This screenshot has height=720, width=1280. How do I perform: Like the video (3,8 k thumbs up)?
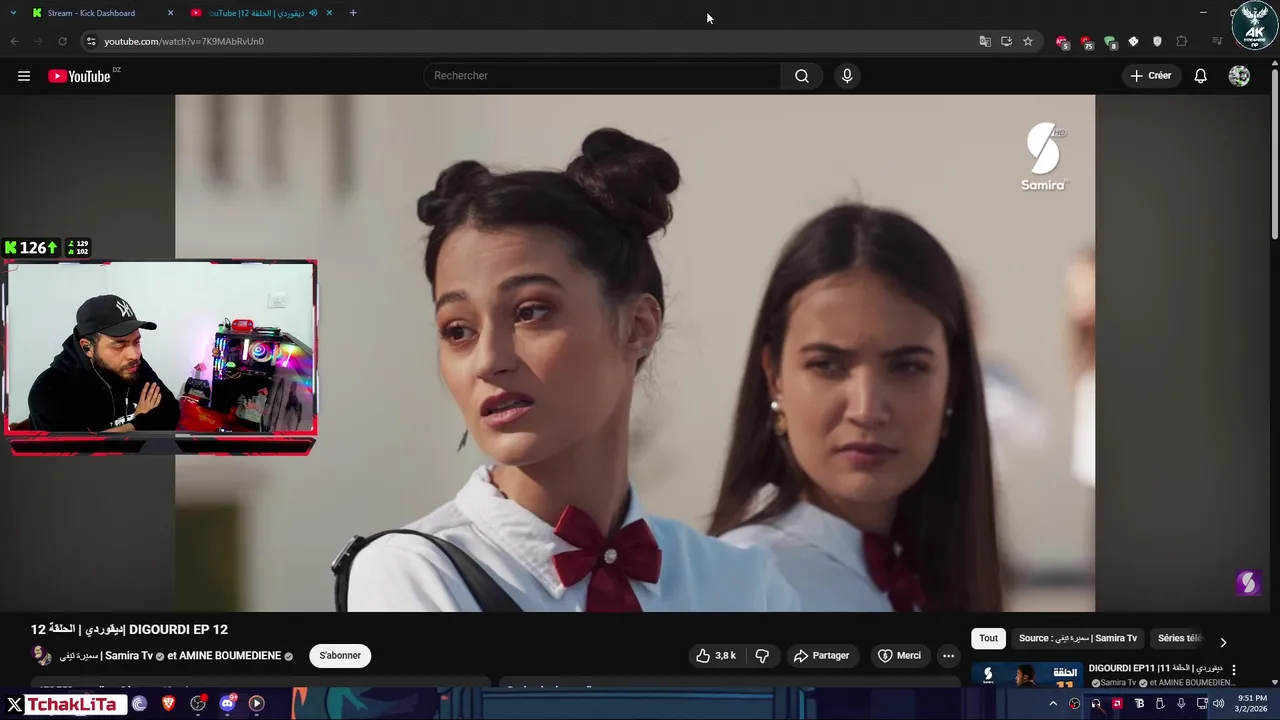[x=716, y=656]
